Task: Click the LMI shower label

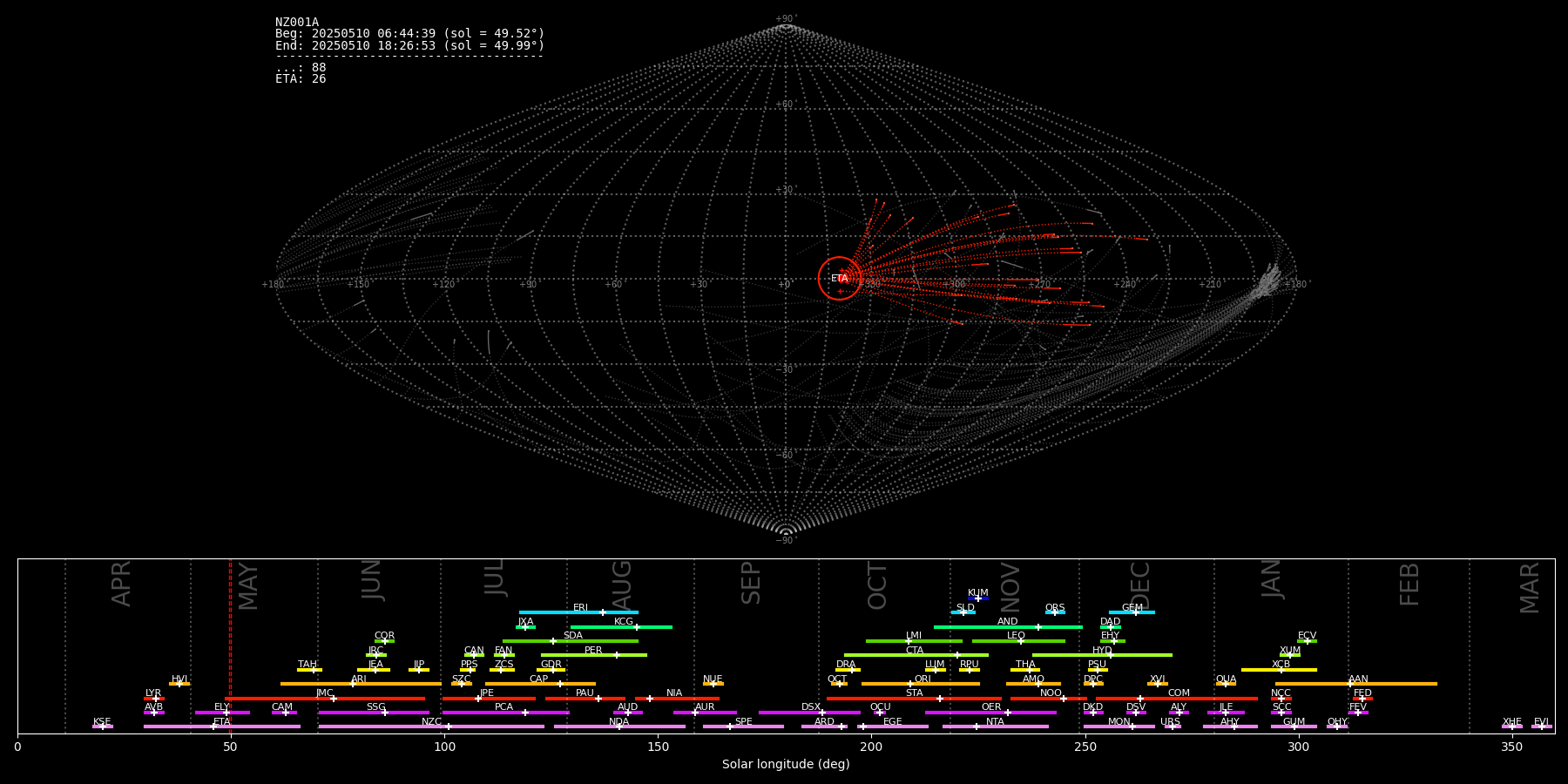Action: tap(914, 636)
